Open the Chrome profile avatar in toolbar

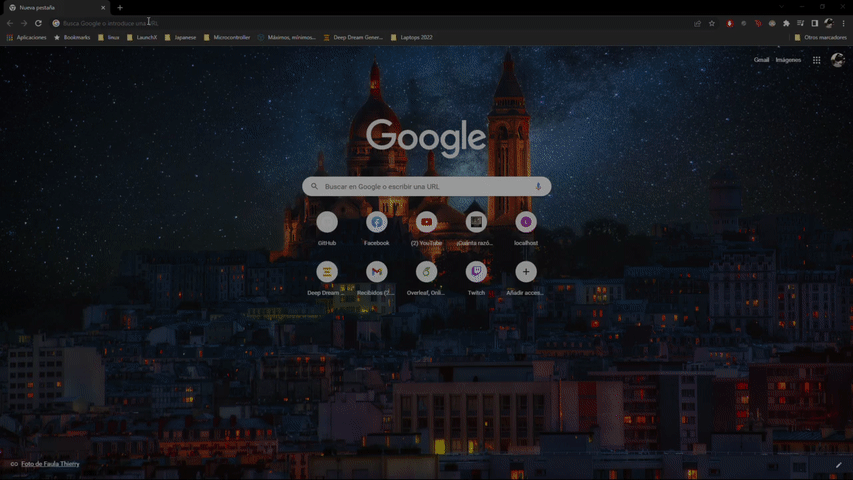829,23
